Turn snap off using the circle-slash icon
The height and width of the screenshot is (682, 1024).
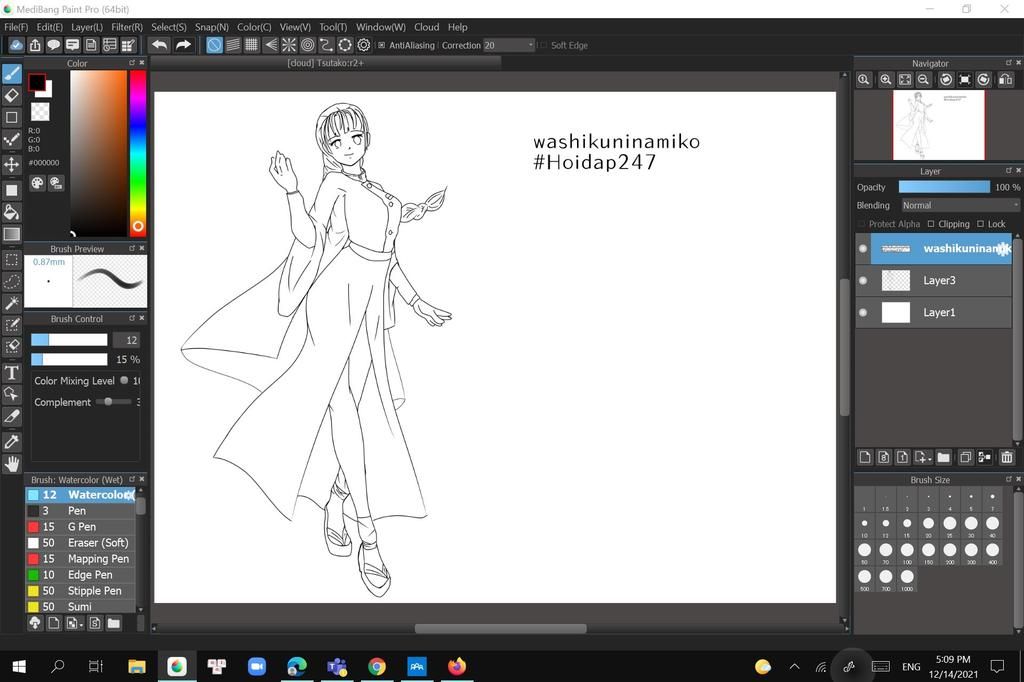click(x=214, y=45)
